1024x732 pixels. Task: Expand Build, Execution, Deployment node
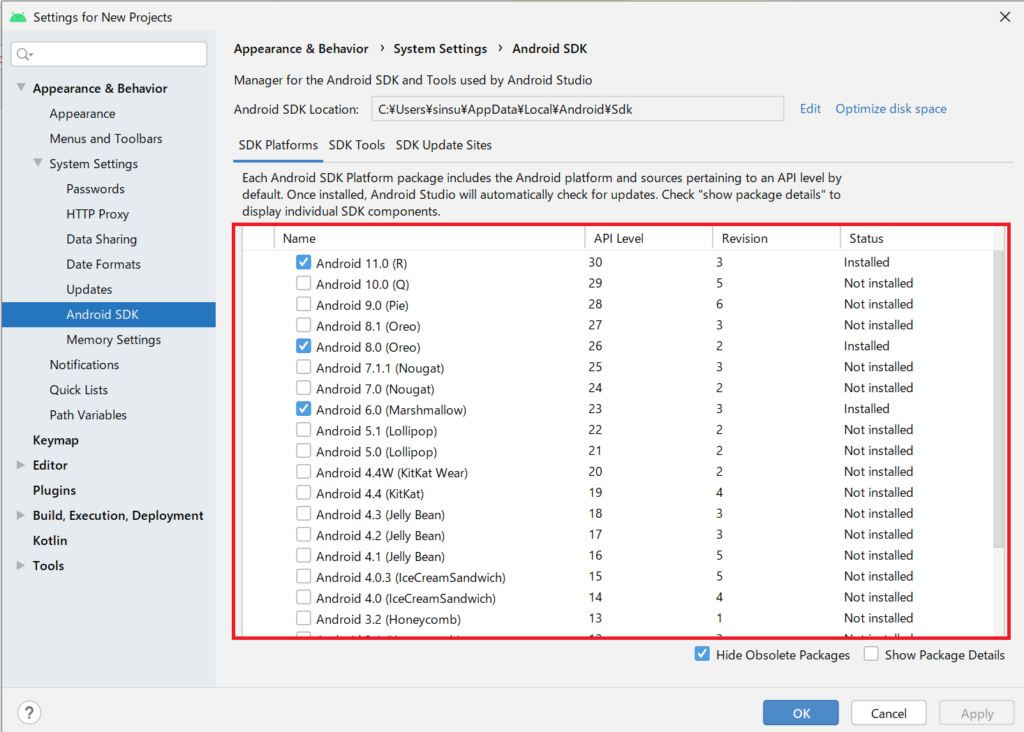(21, 515)
